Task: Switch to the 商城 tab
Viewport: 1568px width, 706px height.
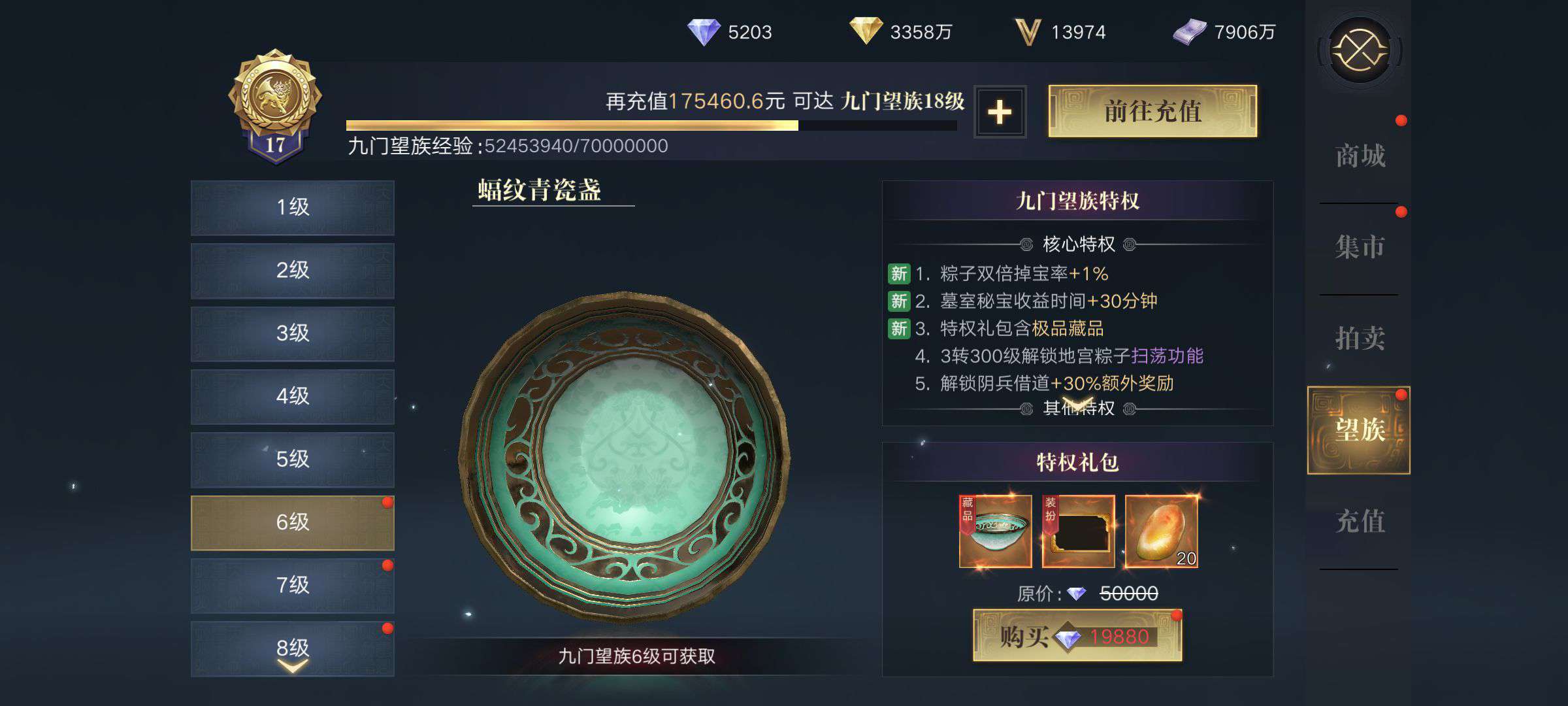Action: [1360, 156]
